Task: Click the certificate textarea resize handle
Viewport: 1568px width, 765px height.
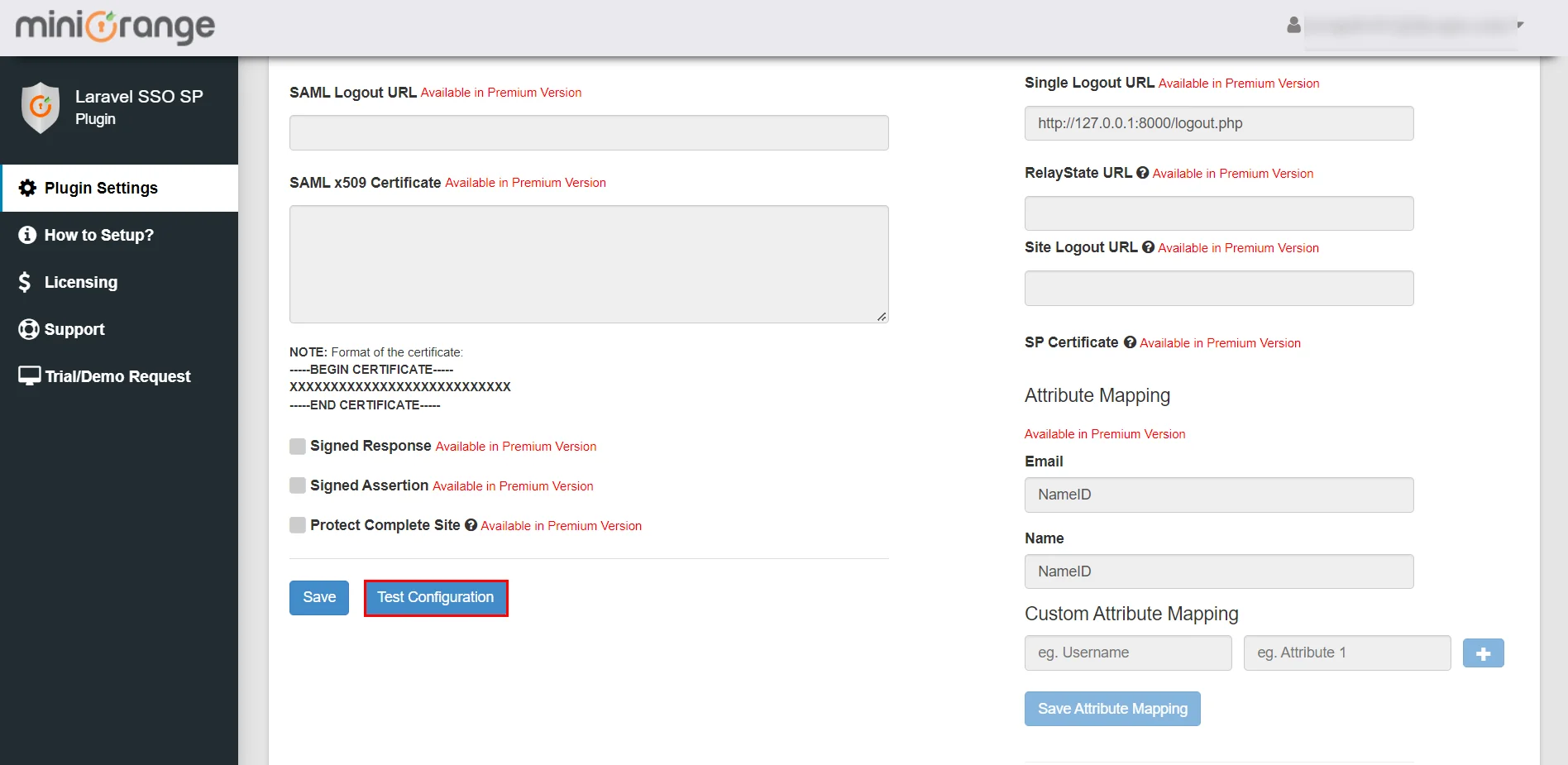Action: click(x=882, y=317)
